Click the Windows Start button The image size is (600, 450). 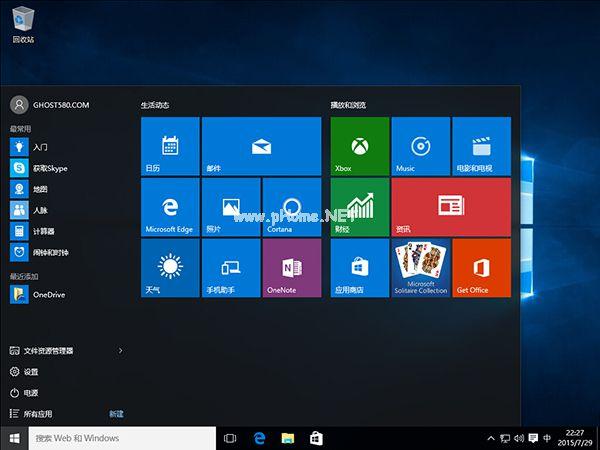click(14, 438)
